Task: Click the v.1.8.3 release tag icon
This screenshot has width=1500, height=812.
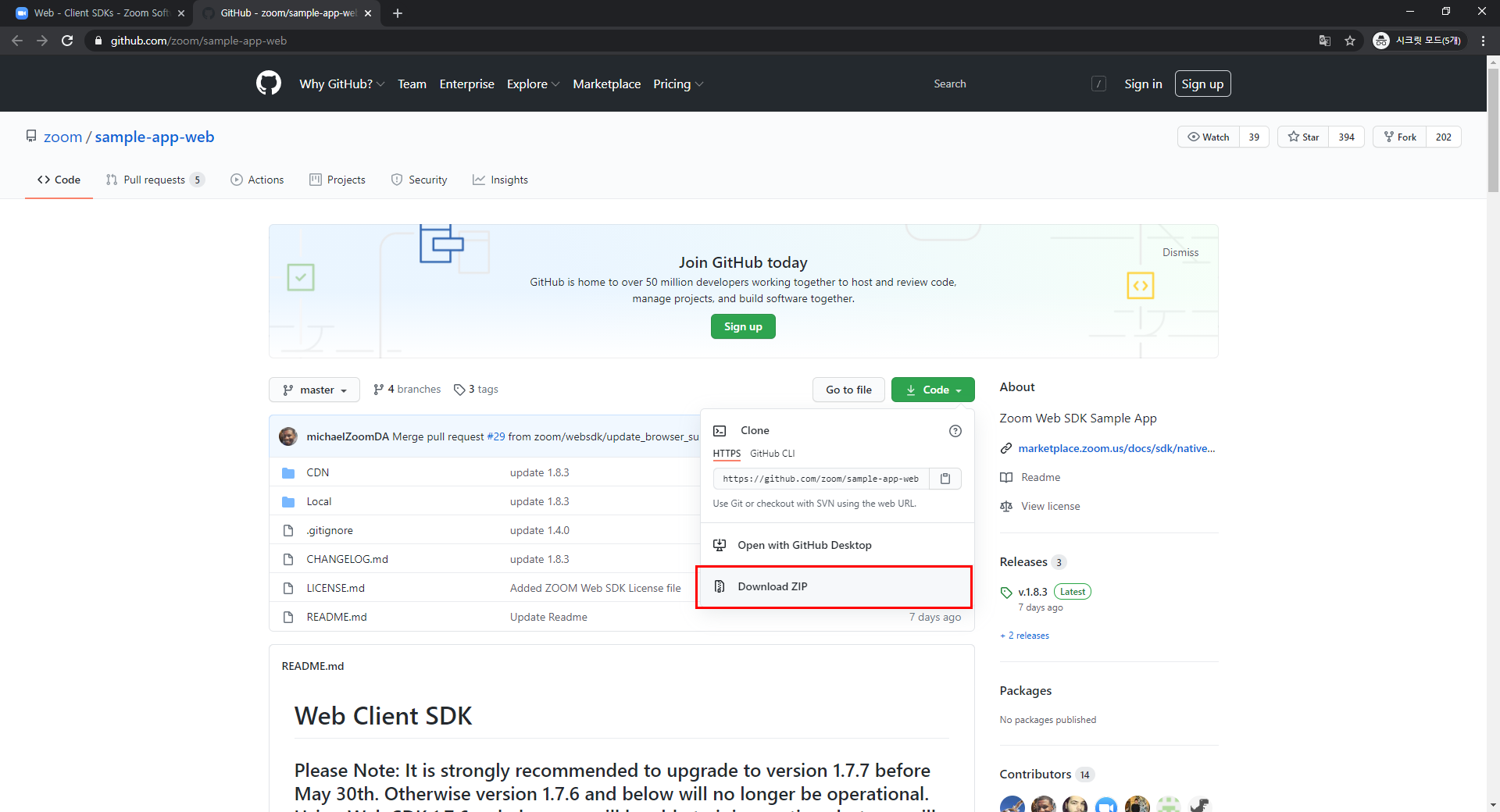Action: pos(1006,593)
